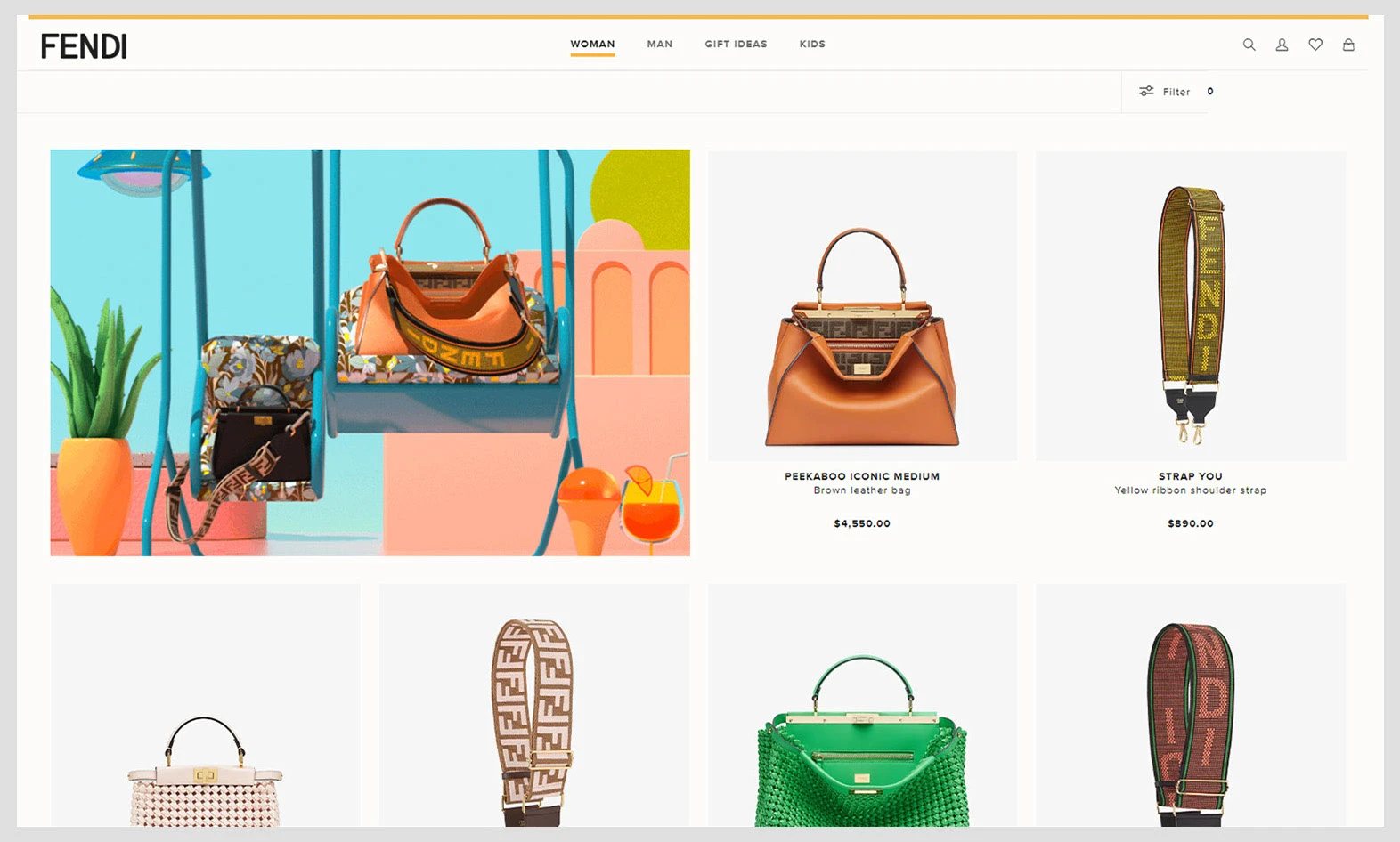Screen dimensions: 1400x842
Task: Select the Woman menu tab
Action: pyautogui.click(x=592, y=44)
